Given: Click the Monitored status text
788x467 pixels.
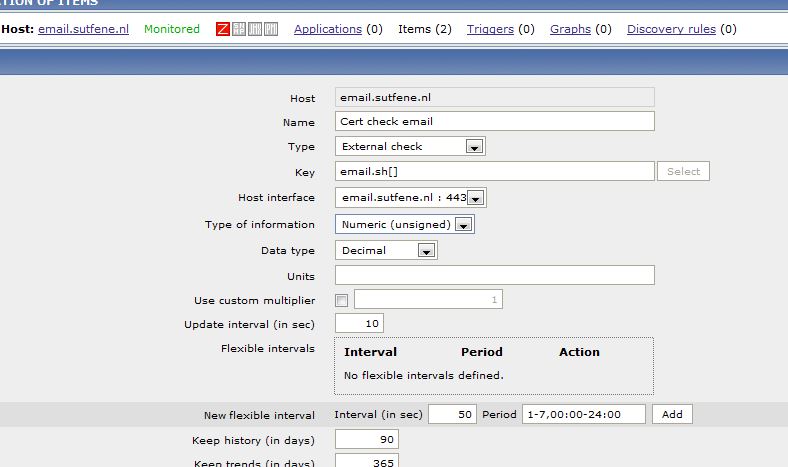Looking at the screenshot, I should click(172, 29).
